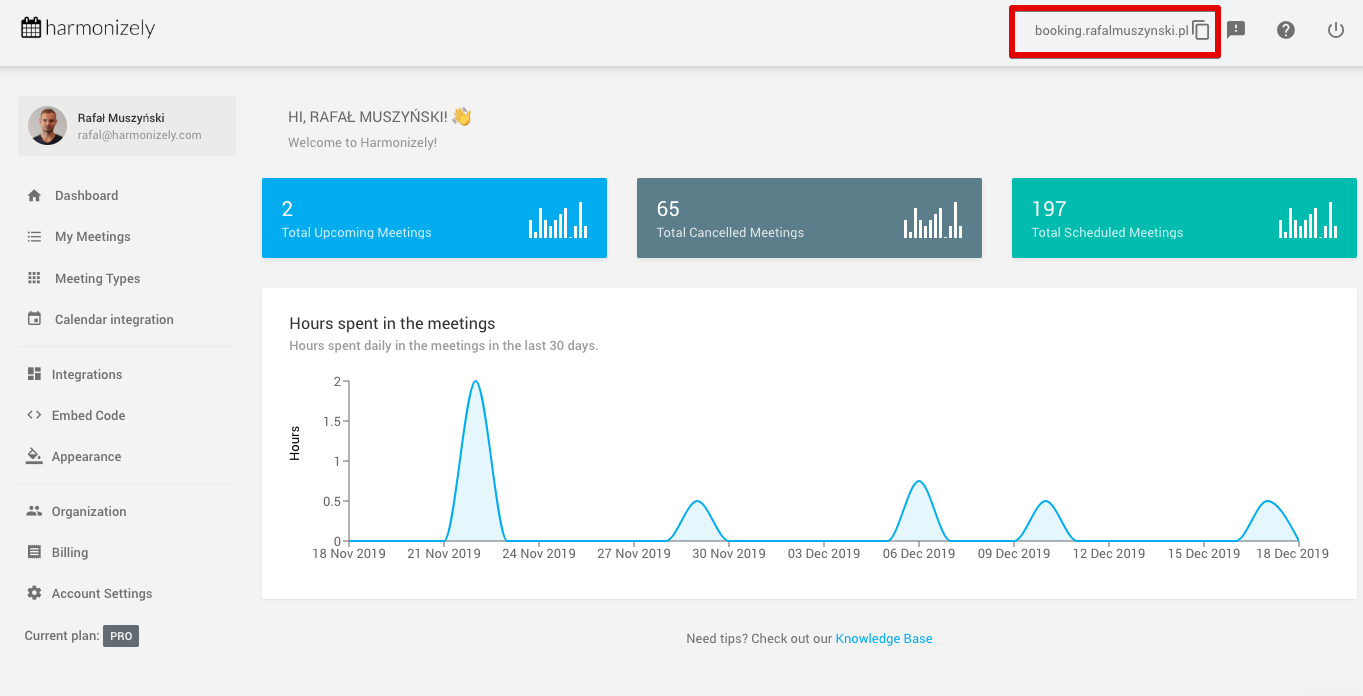Viewport: 1363px width, 696px height.
Task: Click the 'Hours spent in the meetings' heading
Action: (x=392, y=323)
